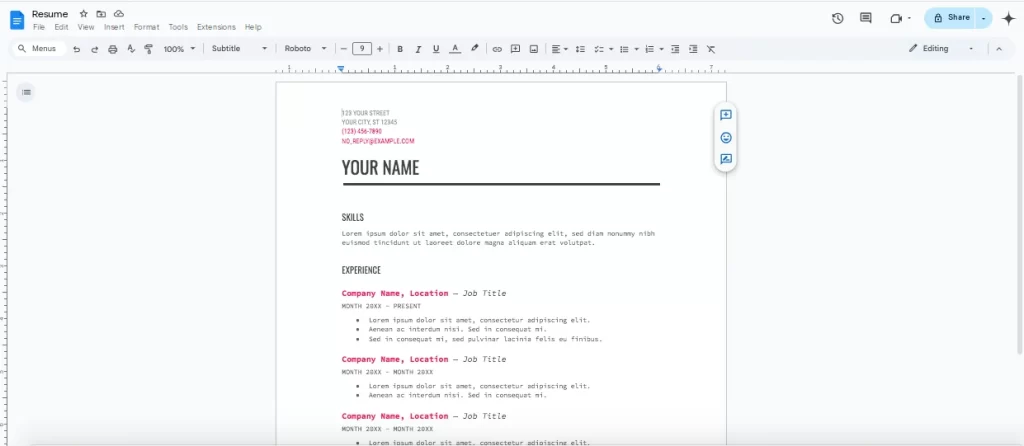
Task: Check the cloud save status icon
Action: 118,14
